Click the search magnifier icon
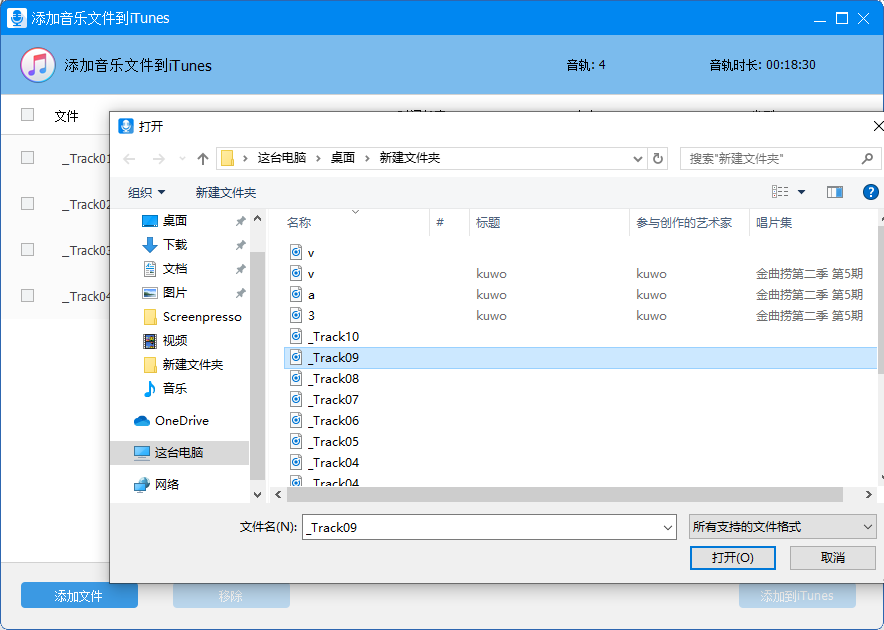The height and width of the screenshot is (630, 884). click(x=867, y=158)
